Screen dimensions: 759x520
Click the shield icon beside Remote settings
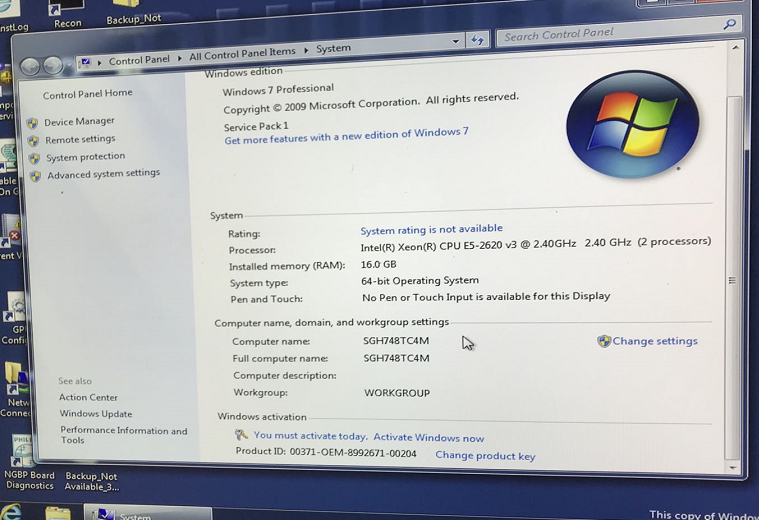click(x=33, y=141)
